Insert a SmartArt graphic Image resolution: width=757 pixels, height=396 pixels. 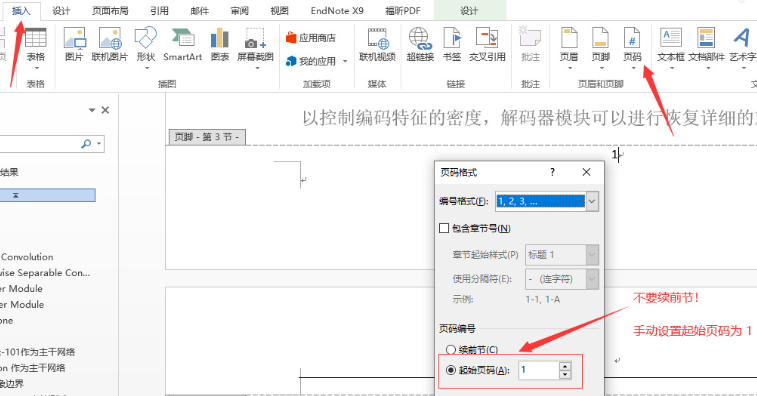tap(182, 45)
